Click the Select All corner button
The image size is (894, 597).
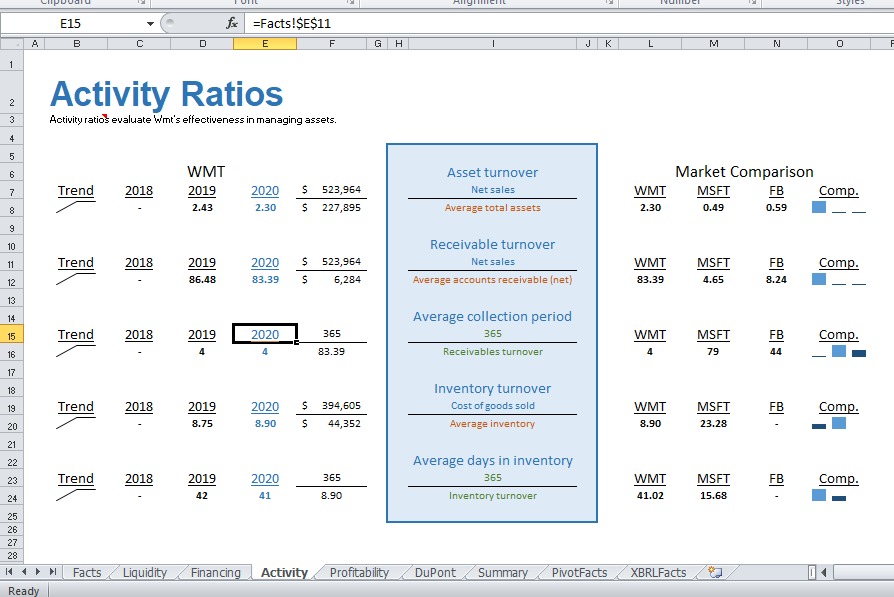[11, 43]
